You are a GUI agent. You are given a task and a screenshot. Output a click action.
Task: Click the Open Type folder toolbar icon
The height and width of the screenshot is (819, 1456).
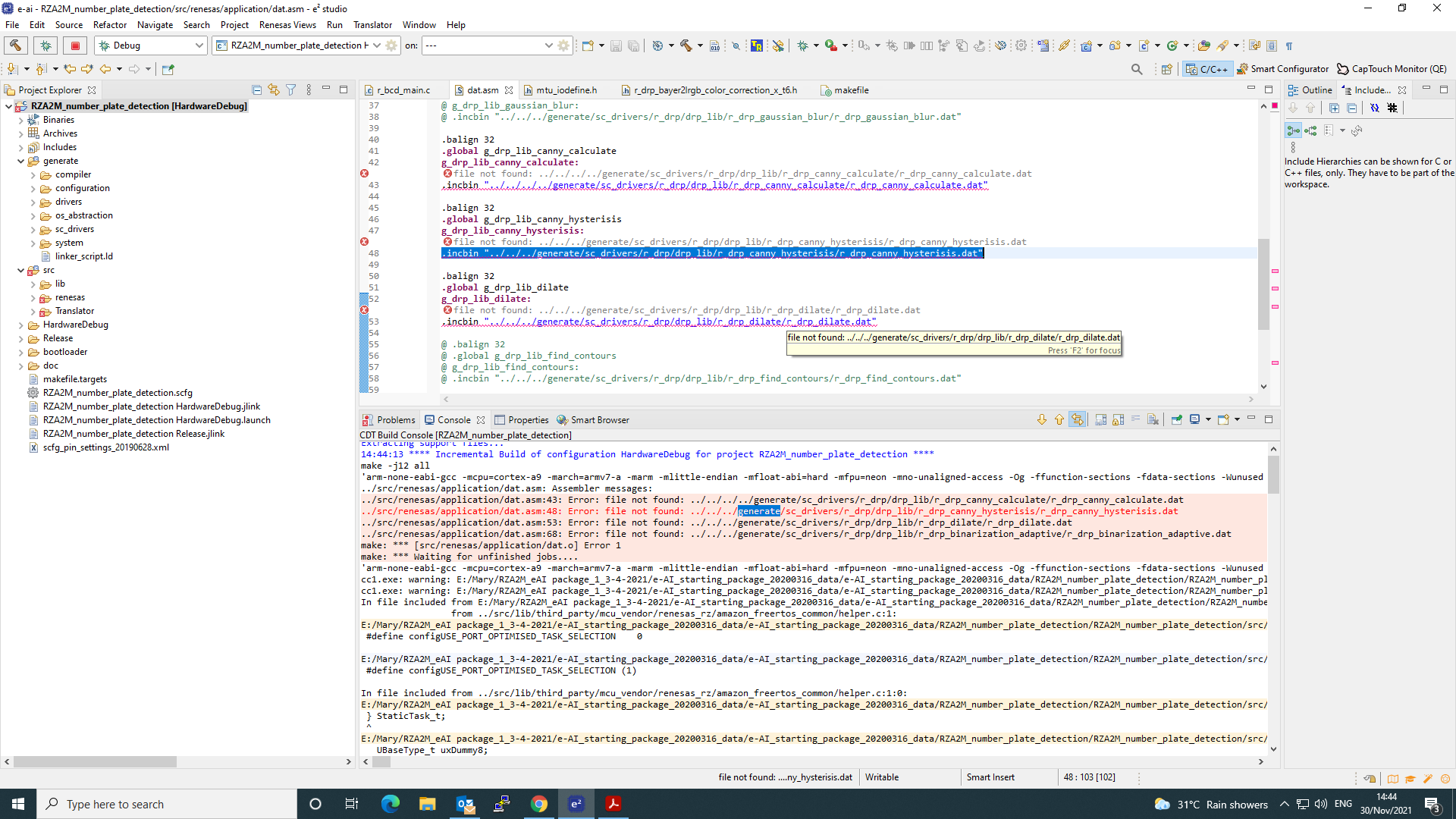(x=1203, y=45)
